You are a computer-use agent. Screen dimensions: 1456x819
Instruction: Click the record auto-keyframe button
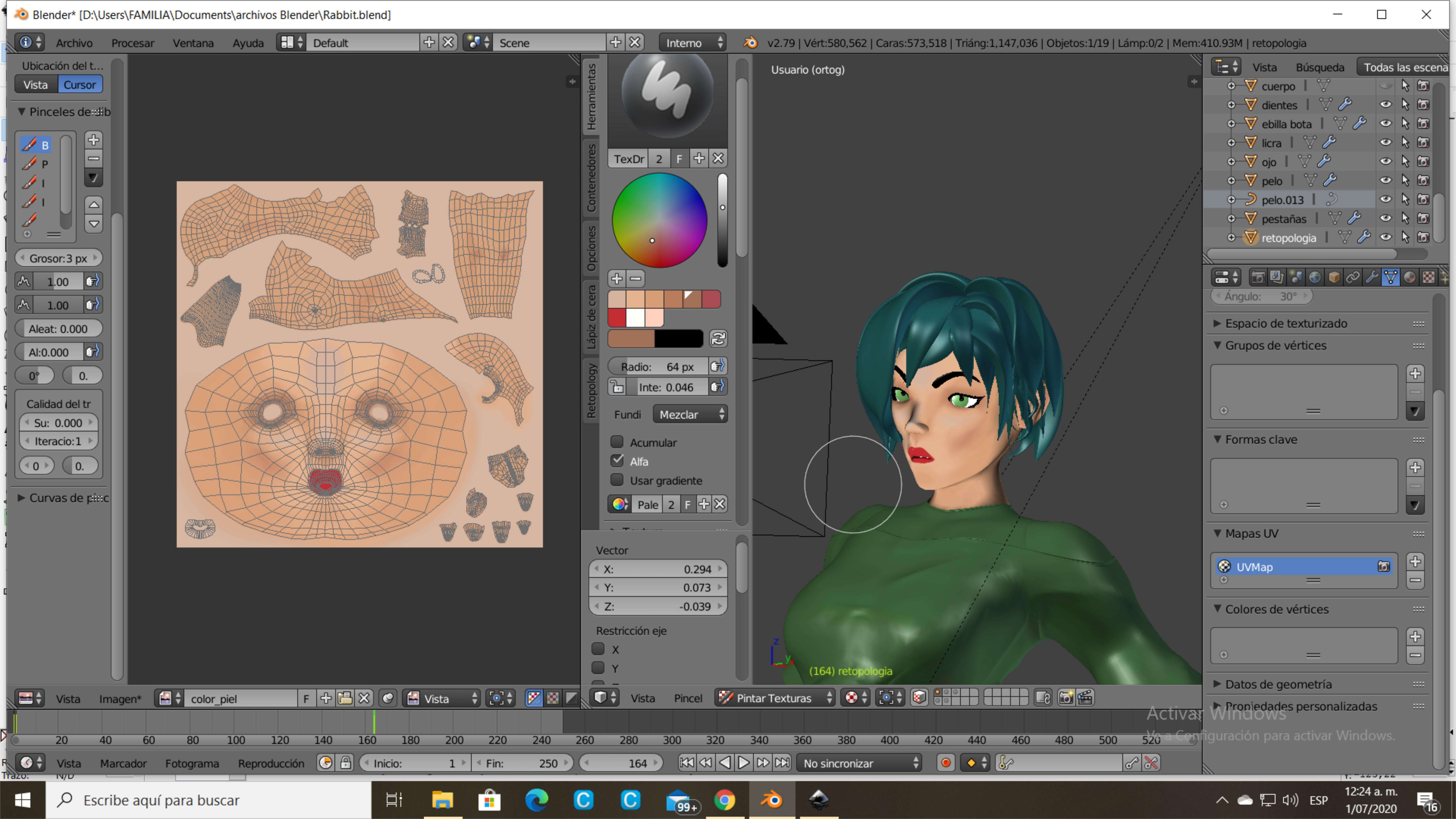click(946, 763)
